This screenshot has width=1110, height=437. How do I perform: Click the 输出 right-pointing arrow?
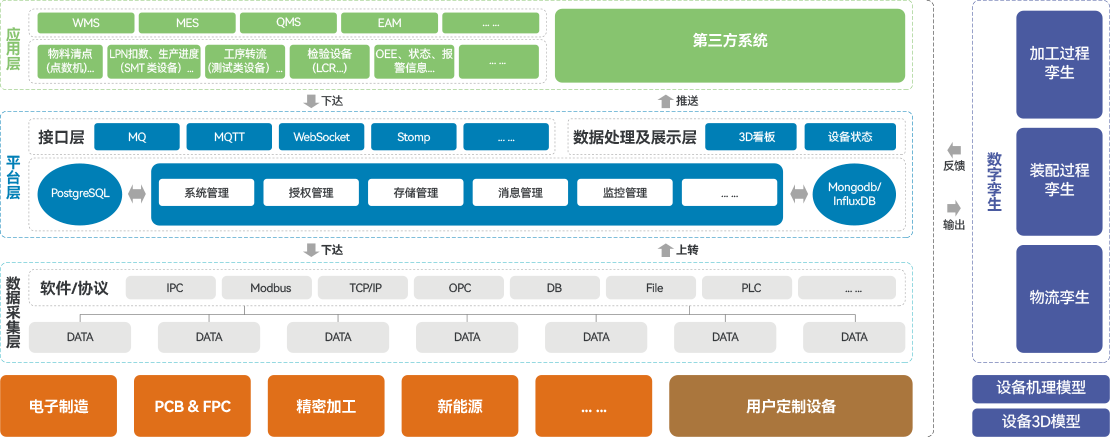click(x=953, y=207)
